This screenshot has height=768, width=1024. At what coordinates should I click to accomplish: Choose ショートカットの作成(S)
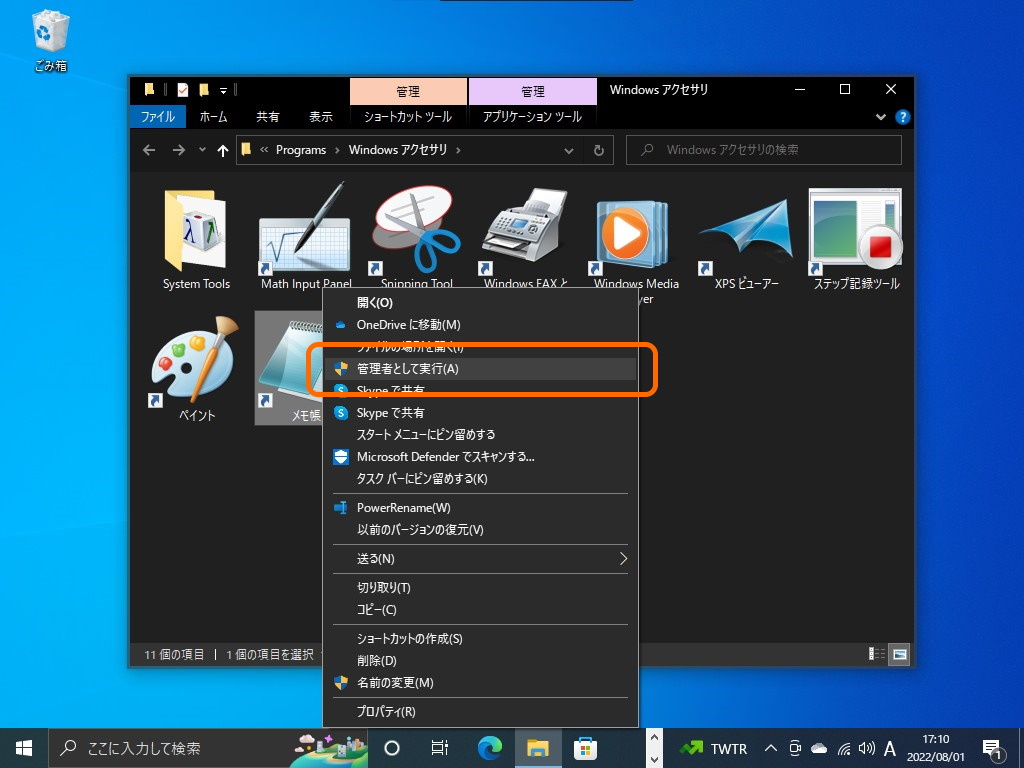point(480,638)
